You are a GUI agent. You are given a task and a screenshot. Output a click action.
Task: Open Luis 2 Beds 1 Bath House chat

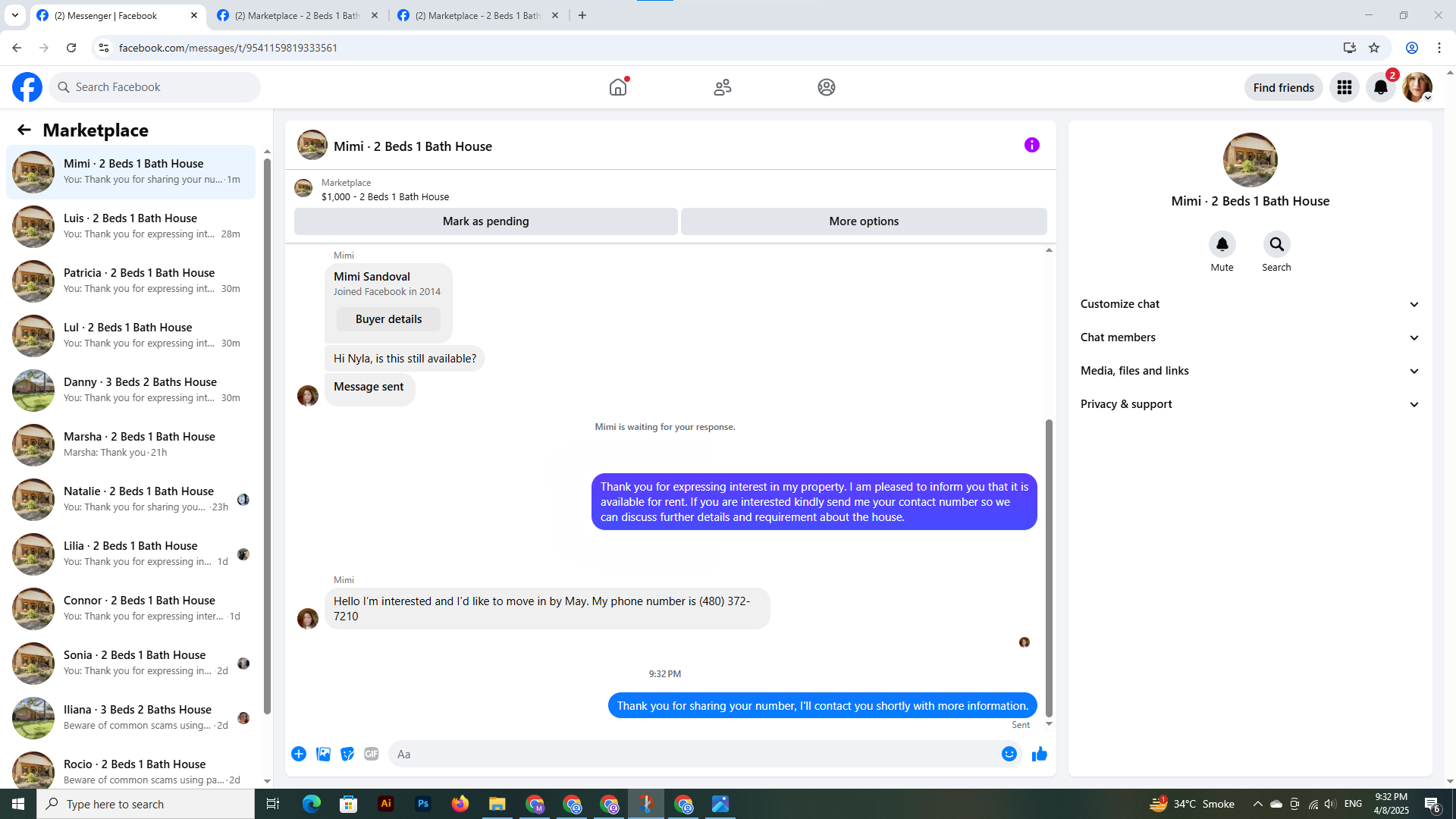tap(130, 226)
